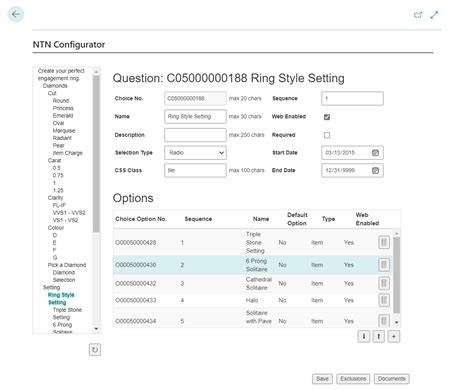Screen dimensions: 474x390
Task: Open the Start Date calendar picker
Action: pos(375,153)
